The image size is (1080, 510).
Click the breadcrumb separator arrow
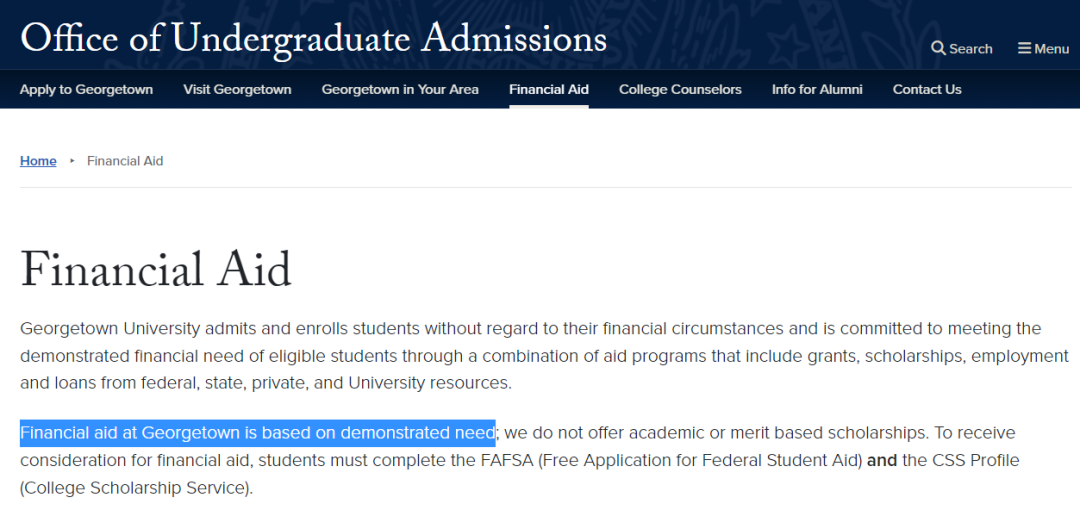72,161
